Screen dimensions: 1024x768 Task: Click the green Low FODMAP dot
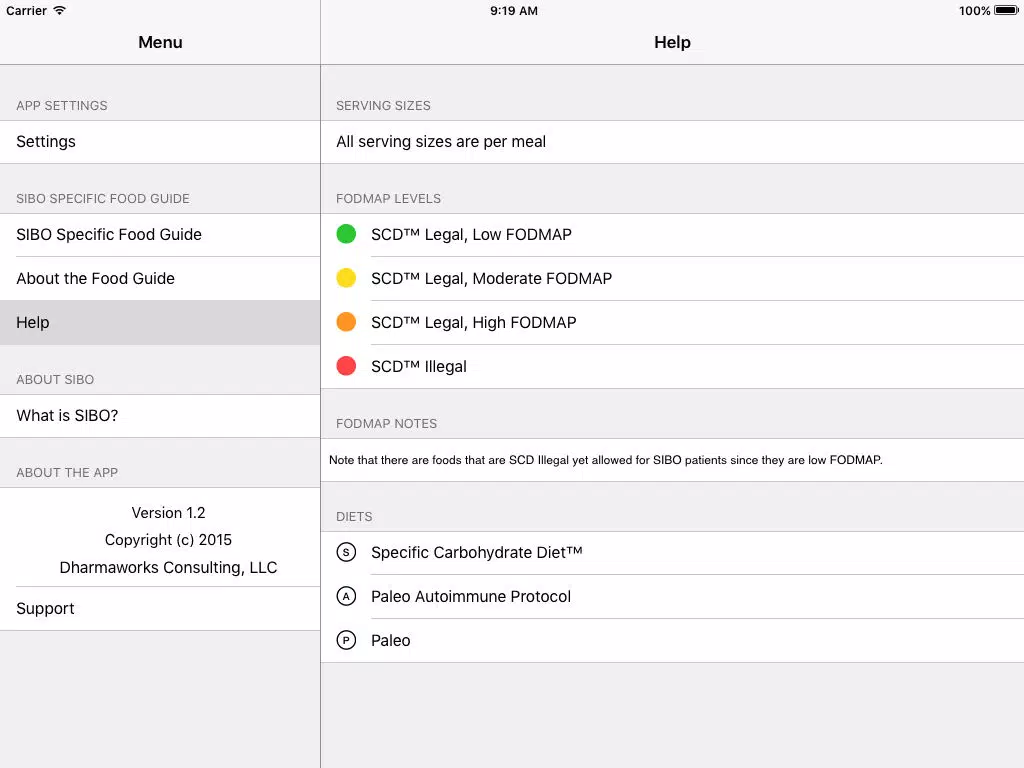pyautogui.click(x=346, y=234)
